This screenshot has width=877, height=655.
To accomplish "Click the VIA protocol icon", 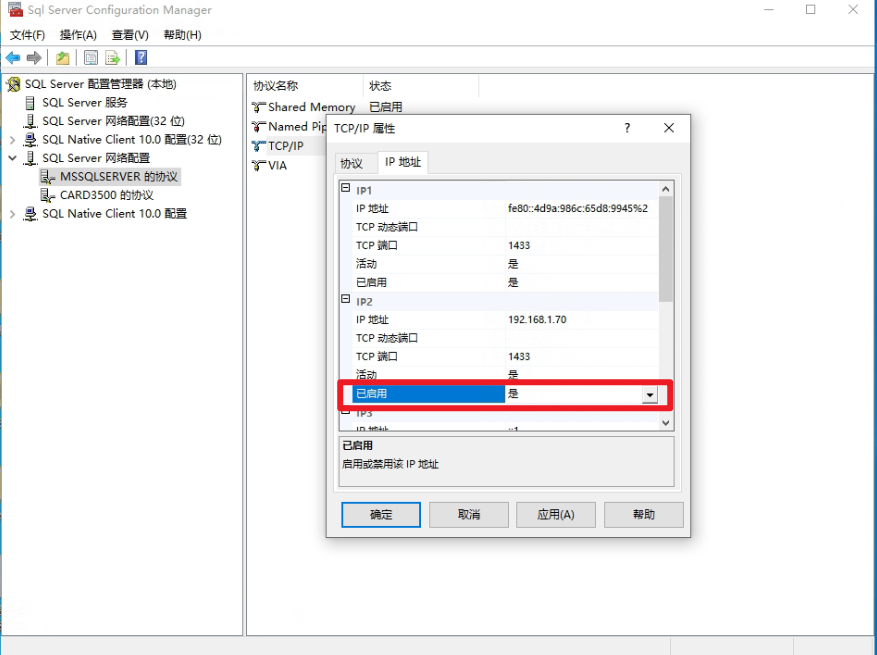I will click(258, 166).
